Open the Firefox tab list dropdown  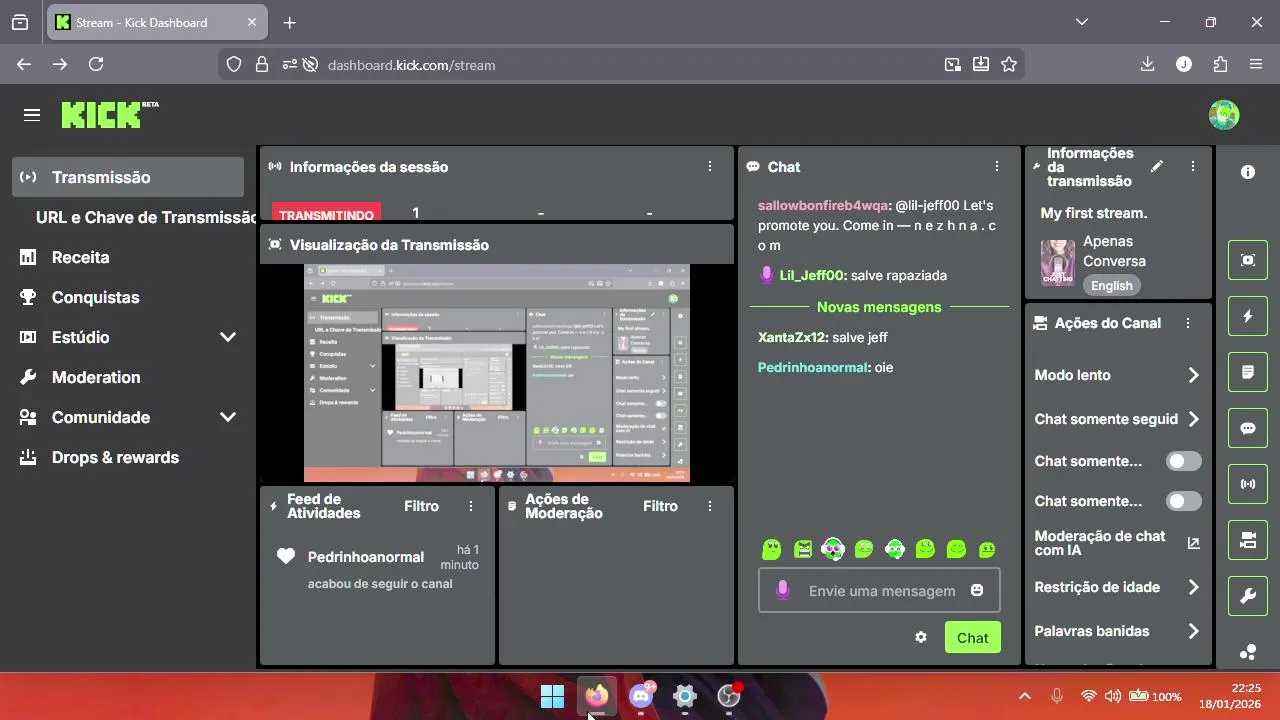pos(1082,22)
